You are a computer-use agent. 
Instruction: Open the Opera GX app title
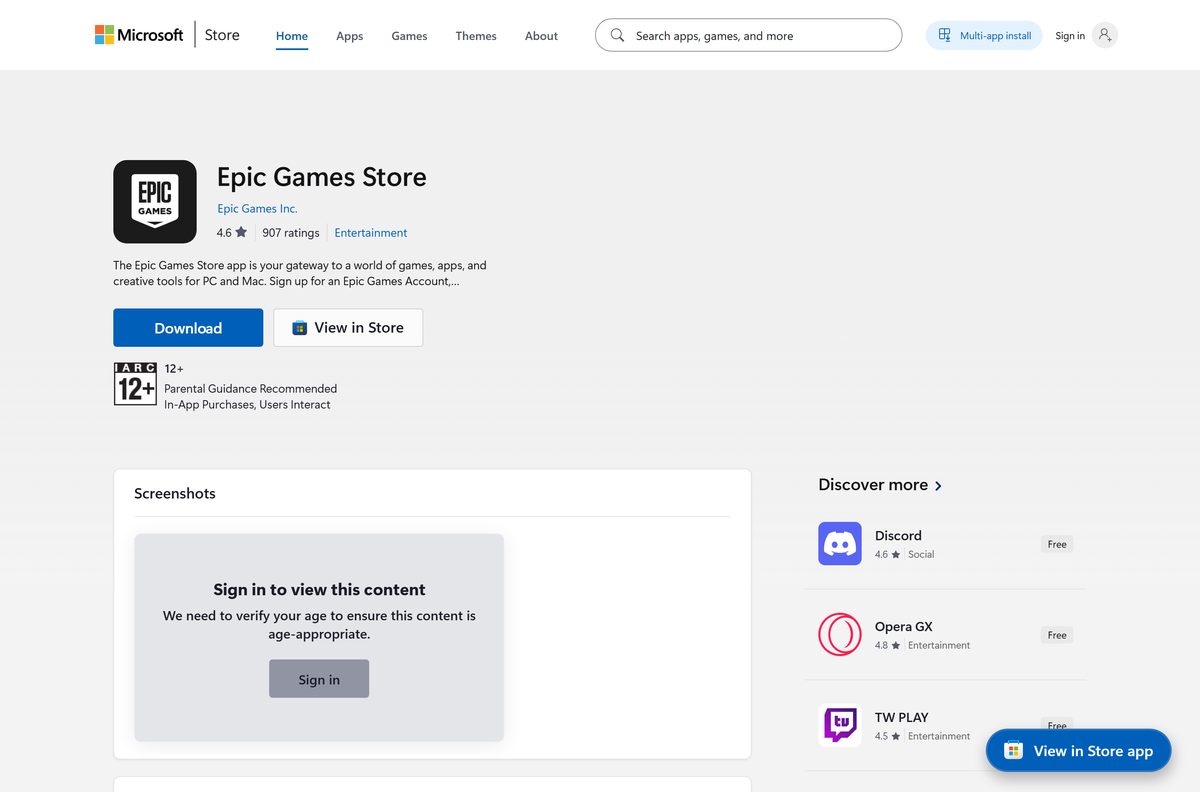(904, 627)
